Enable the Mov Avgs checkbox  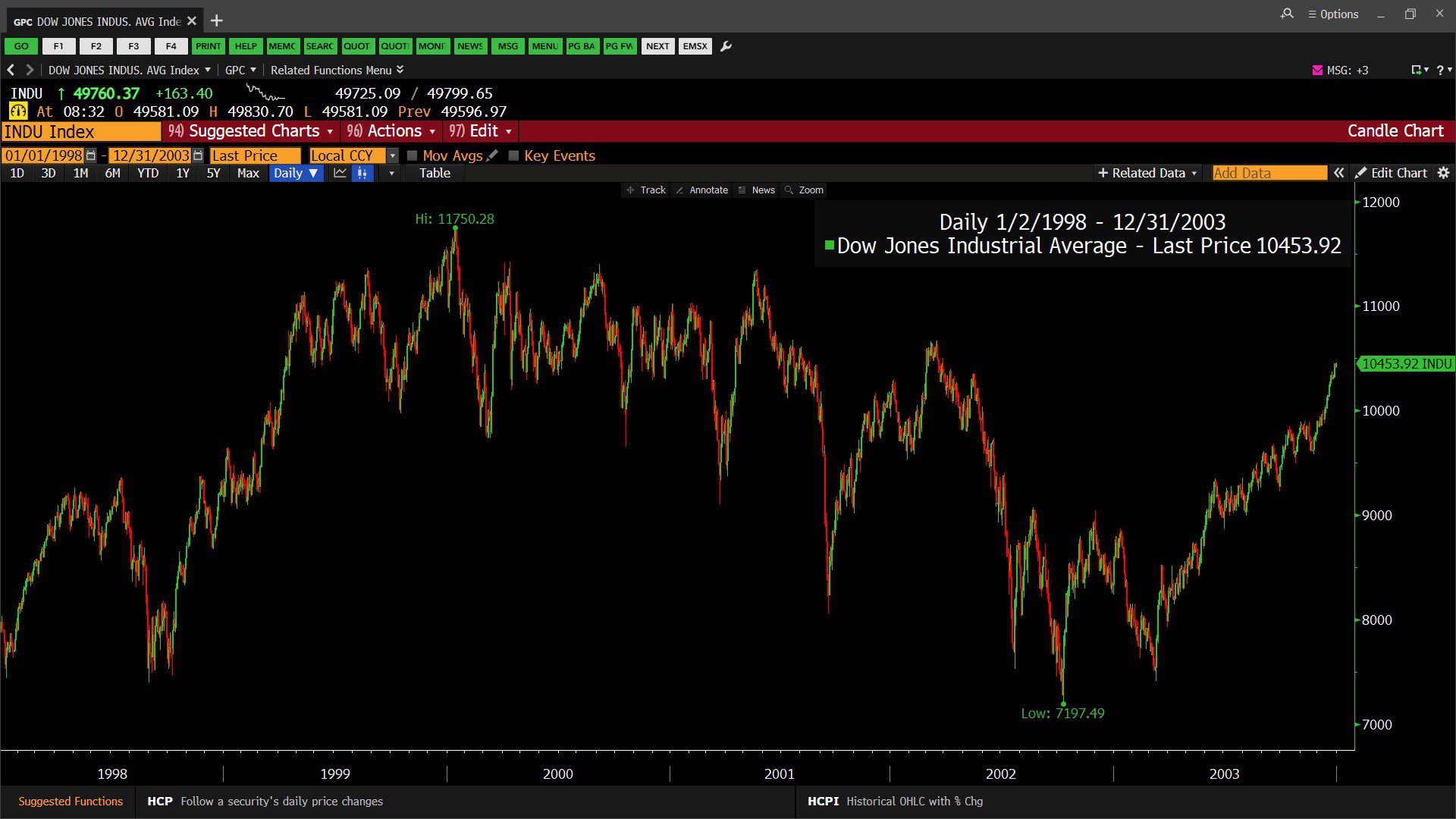point(413,155)
